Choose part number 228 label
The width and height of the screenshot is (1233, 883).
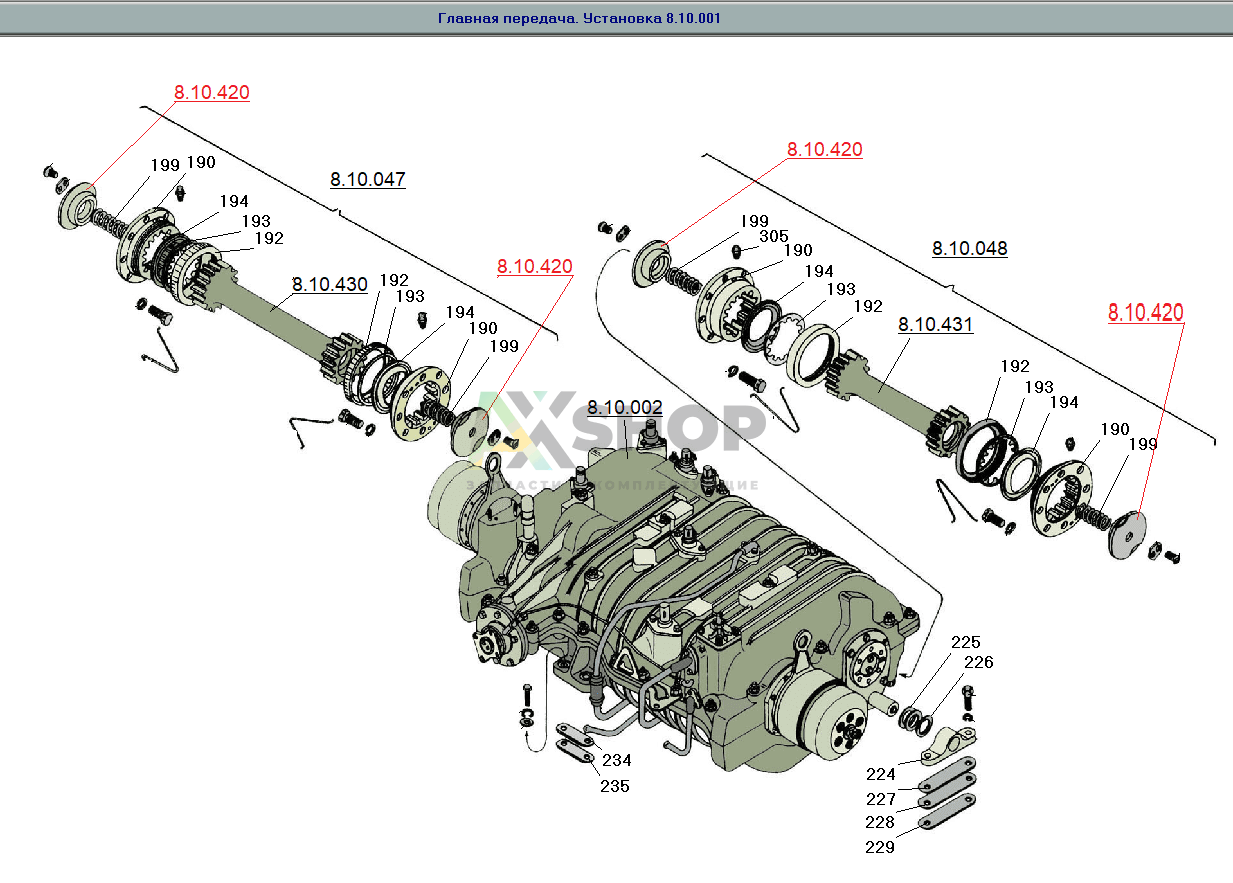[881, 822]
